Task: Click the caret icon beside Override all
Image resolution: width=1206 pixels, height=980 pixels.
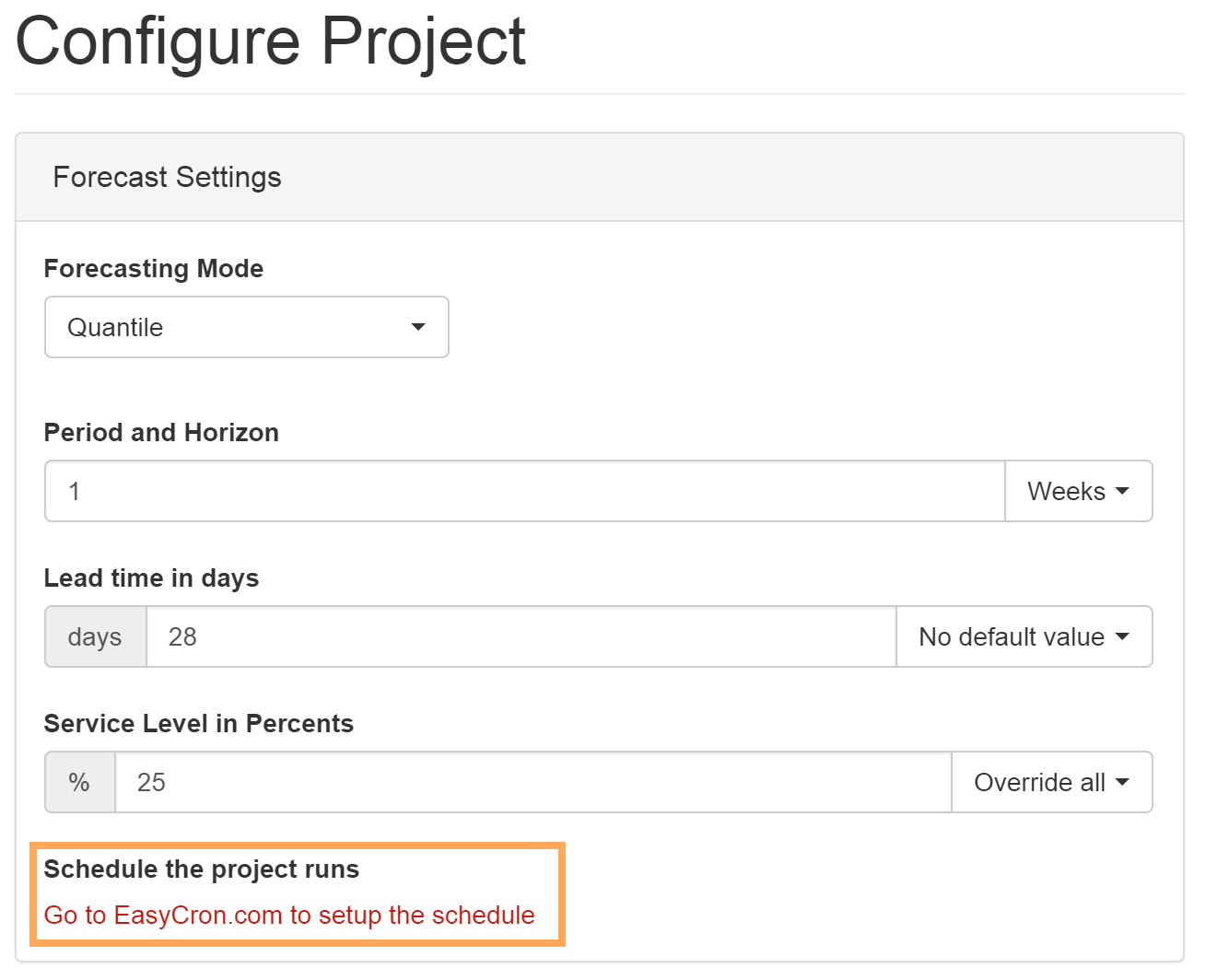Action: click(x=1122, y=782)
